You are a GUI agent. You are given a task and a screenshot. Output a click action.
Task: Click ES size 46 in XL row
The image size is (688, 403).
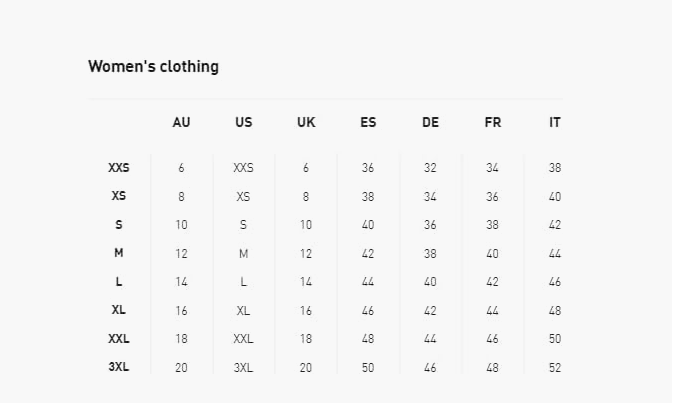click(368, 311)
